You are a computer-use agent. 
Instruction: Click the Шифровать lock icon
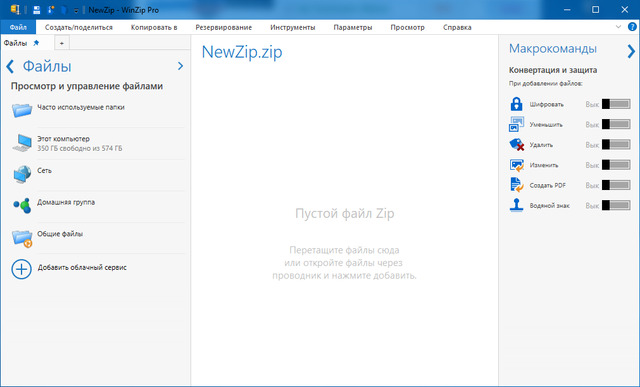coord(516,104)
